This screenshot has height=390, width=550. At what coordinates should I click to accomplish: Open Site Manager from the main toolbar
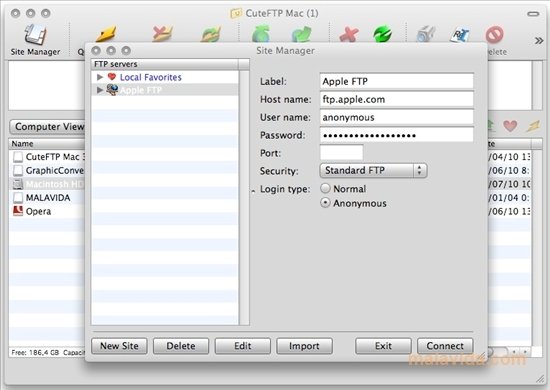tap(35, 39)
